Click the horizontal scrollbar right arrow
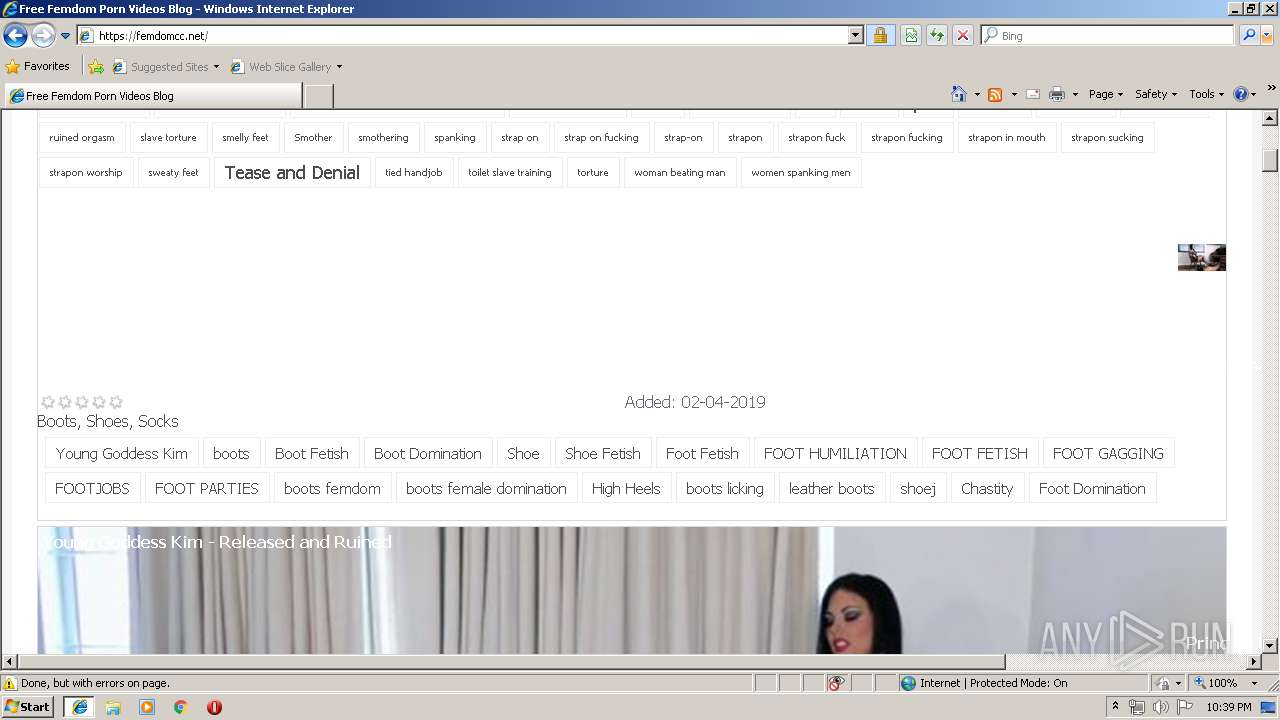 [1253, 662]
